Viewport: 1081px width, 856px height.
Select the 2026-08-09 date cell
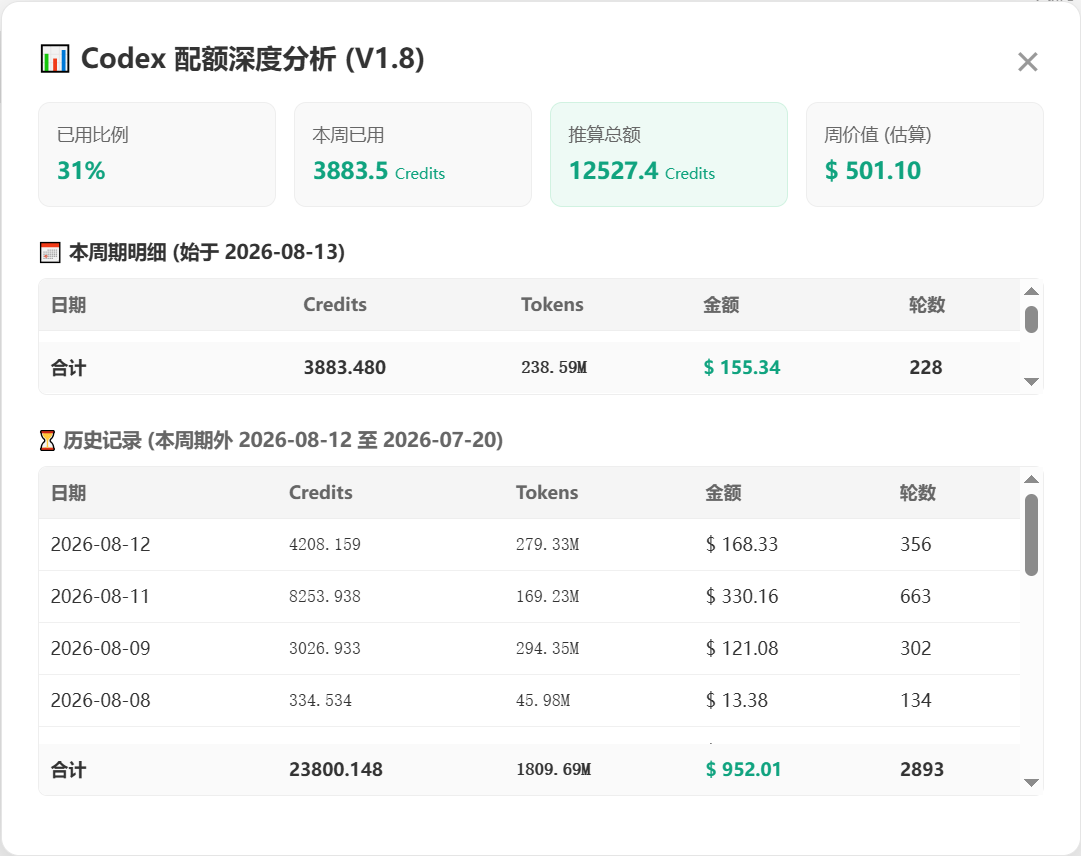coord(101,649)
